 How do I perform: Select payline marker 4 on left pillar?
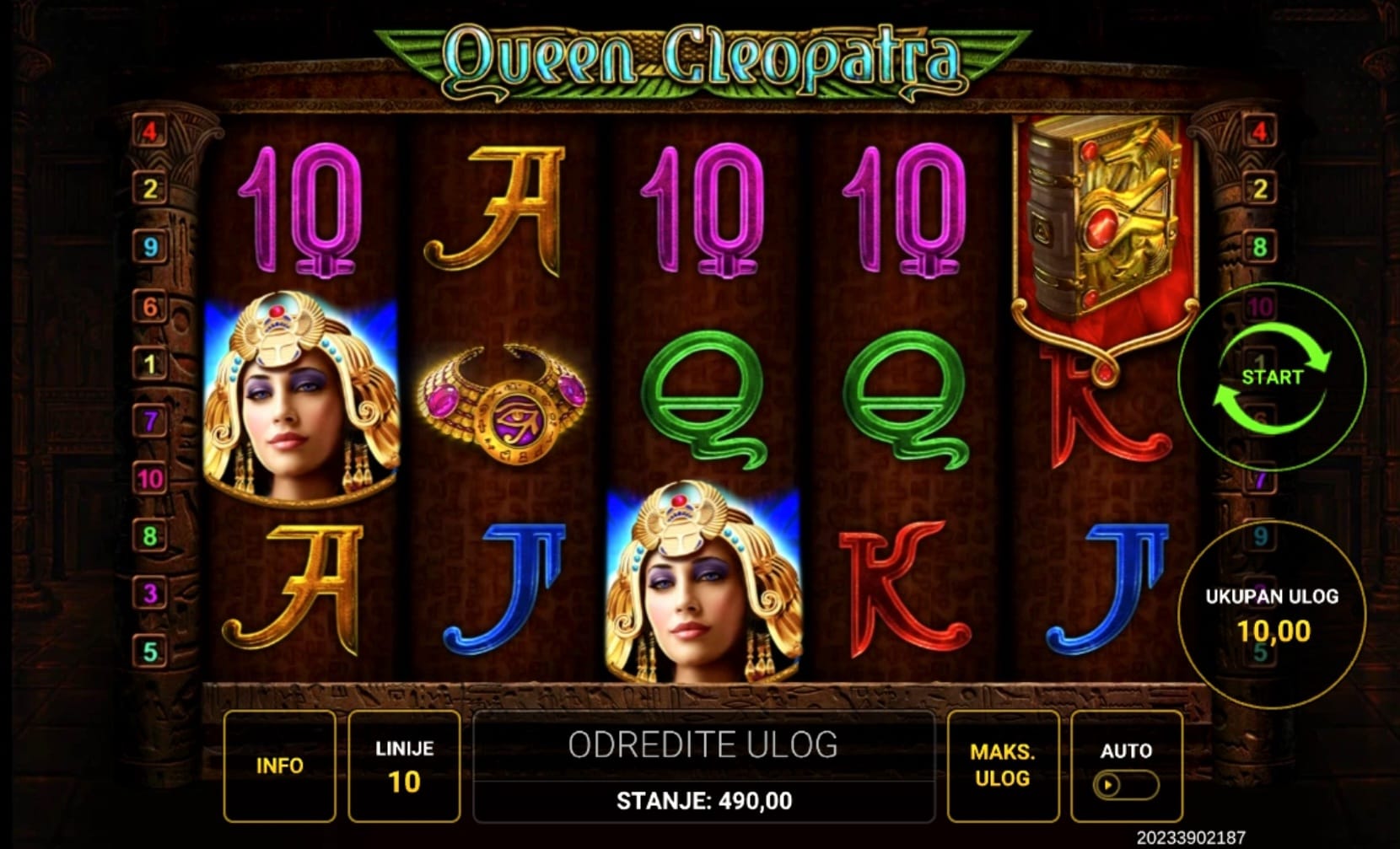click(x=150, y=131)
